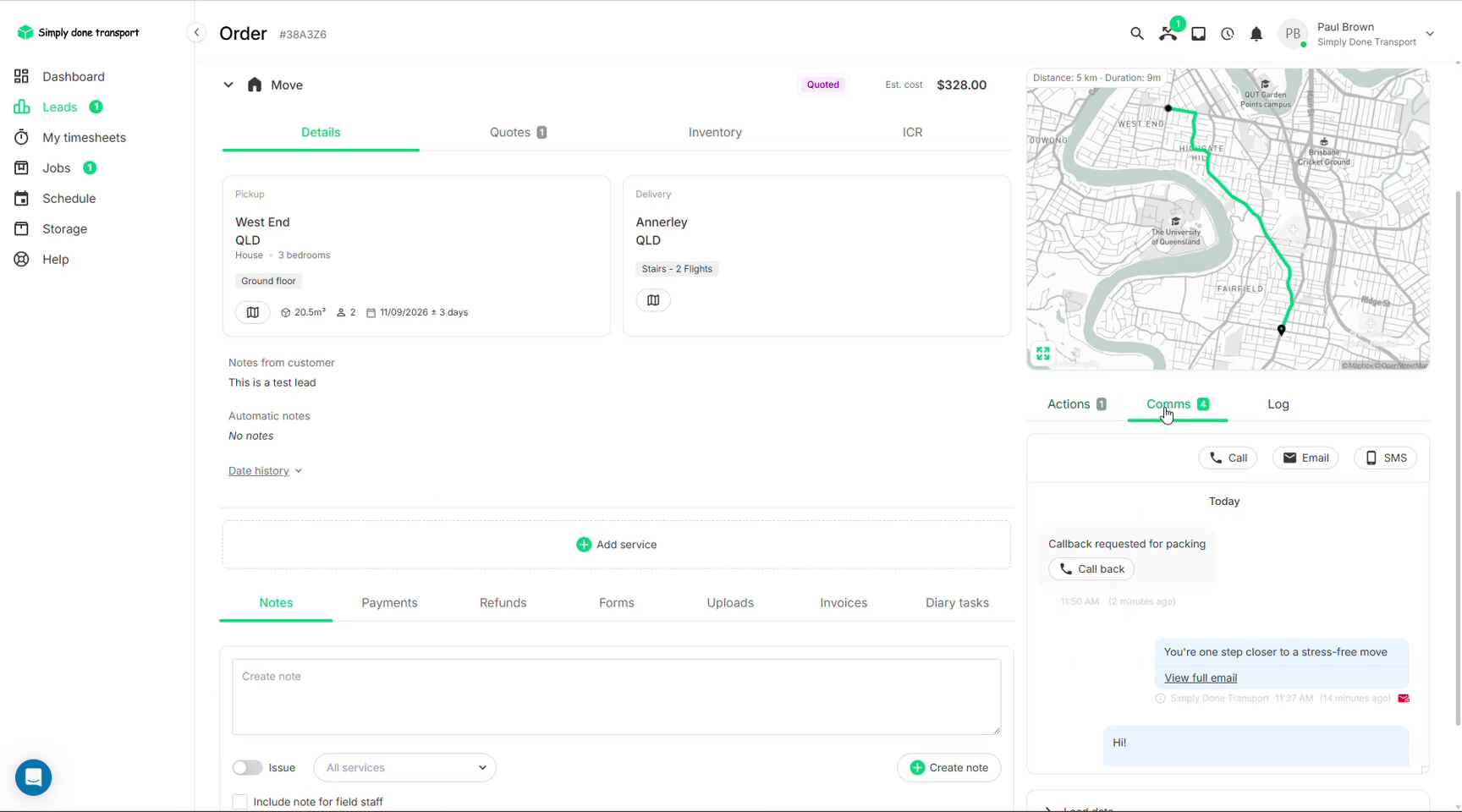The height and width of the screenshot is (812, 1462).
Task: Open the Delivery map icon button
Action: (652, 300)
